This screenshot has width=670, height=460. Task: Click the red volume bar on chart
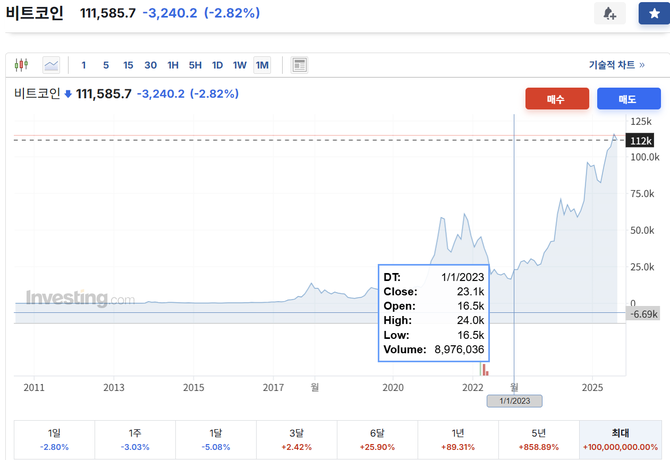[x=484, y=369]
